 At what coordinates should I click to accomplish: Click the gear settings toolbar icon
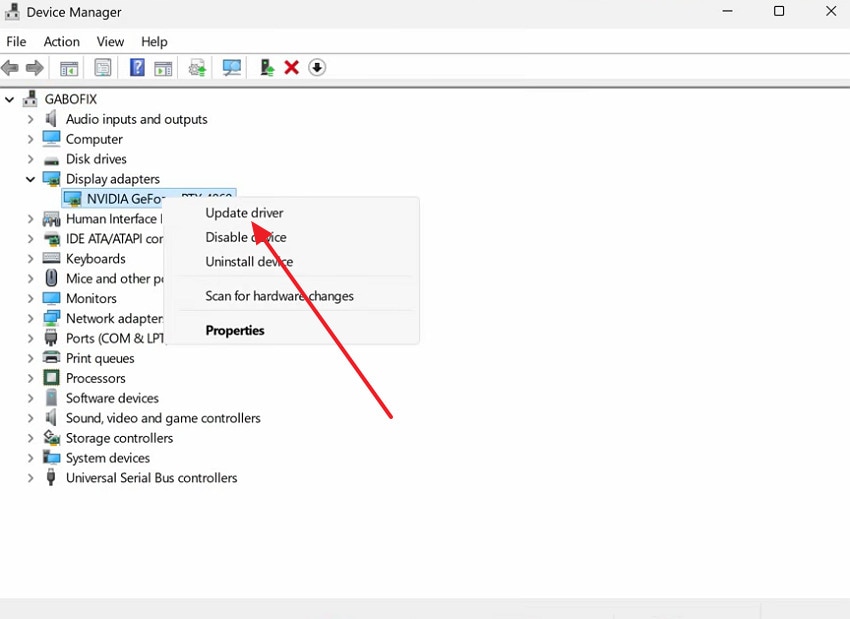click(197, 68)
